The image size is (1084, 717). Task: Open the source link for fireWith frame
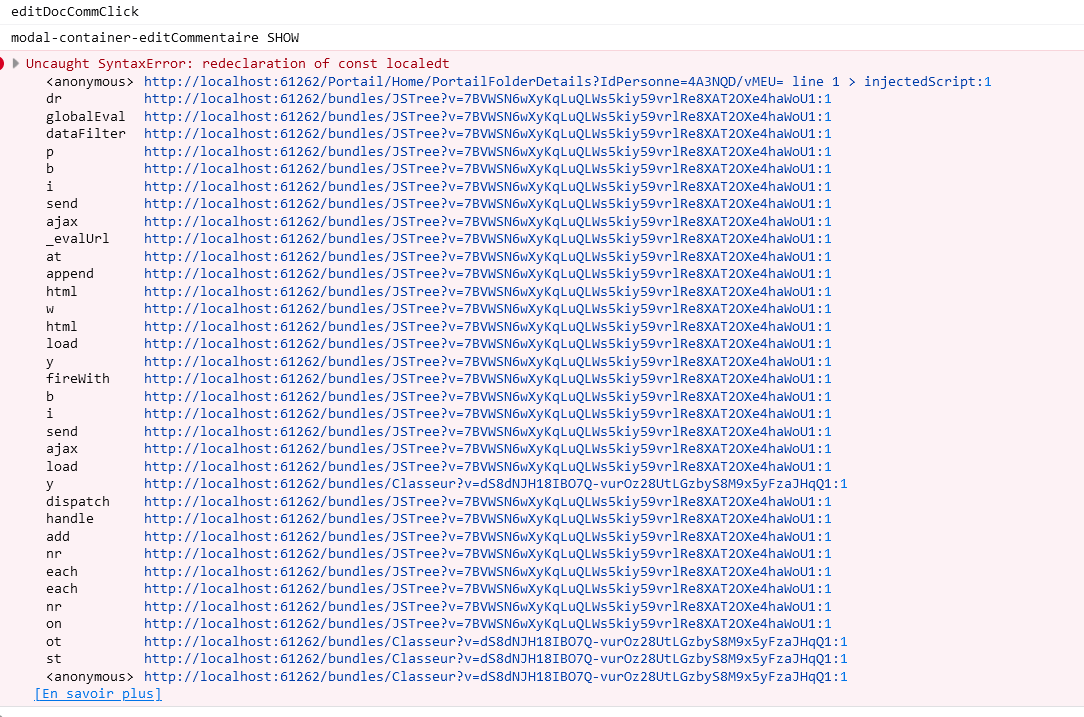point(487,379)
